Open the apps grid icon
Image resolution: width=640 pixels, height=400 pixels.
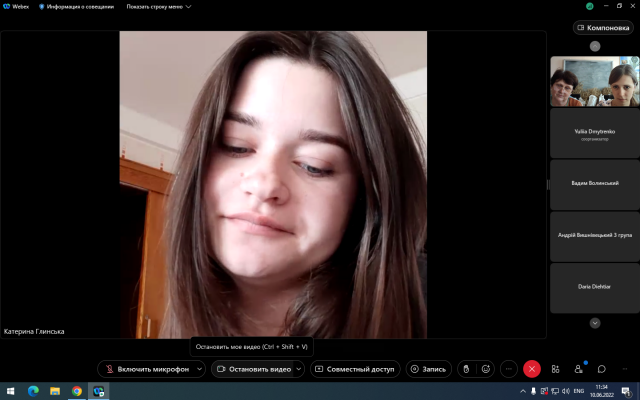coord(555,369)
